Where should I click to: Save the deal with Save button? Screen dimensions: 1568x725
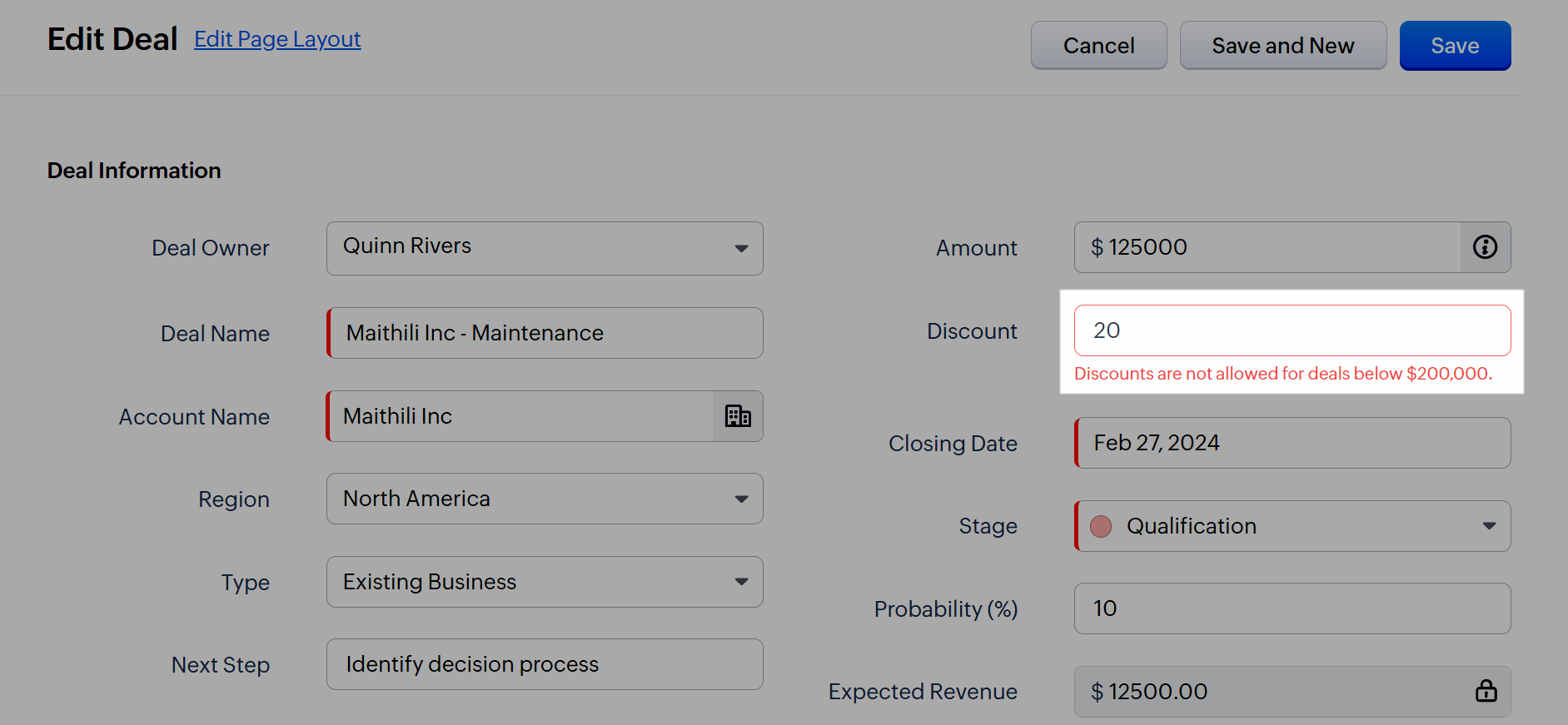[1454, 46]
